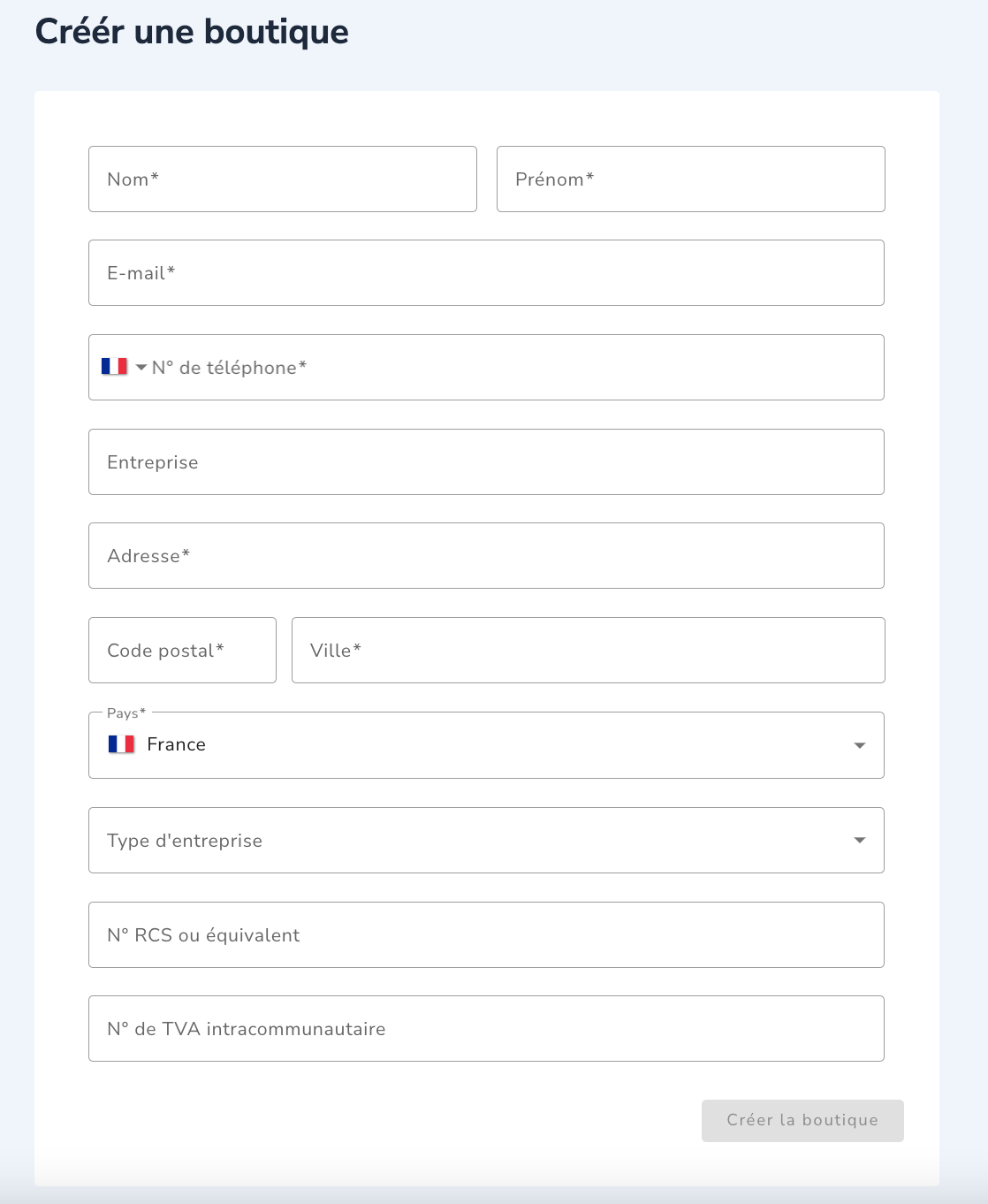Focus the N° de TVA intracommunautaire field

[x=486, y=1028]
